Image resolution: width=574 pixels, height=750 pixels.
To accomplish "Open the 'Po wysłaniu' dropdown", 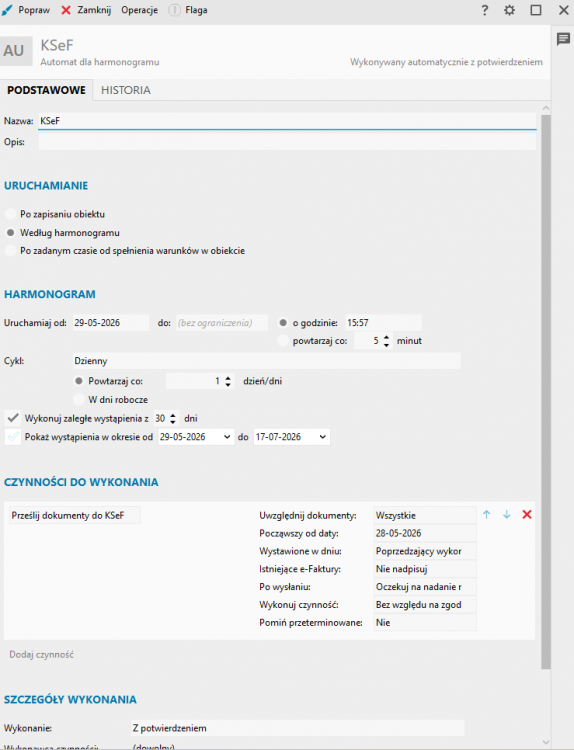I will tap(425, 586).
